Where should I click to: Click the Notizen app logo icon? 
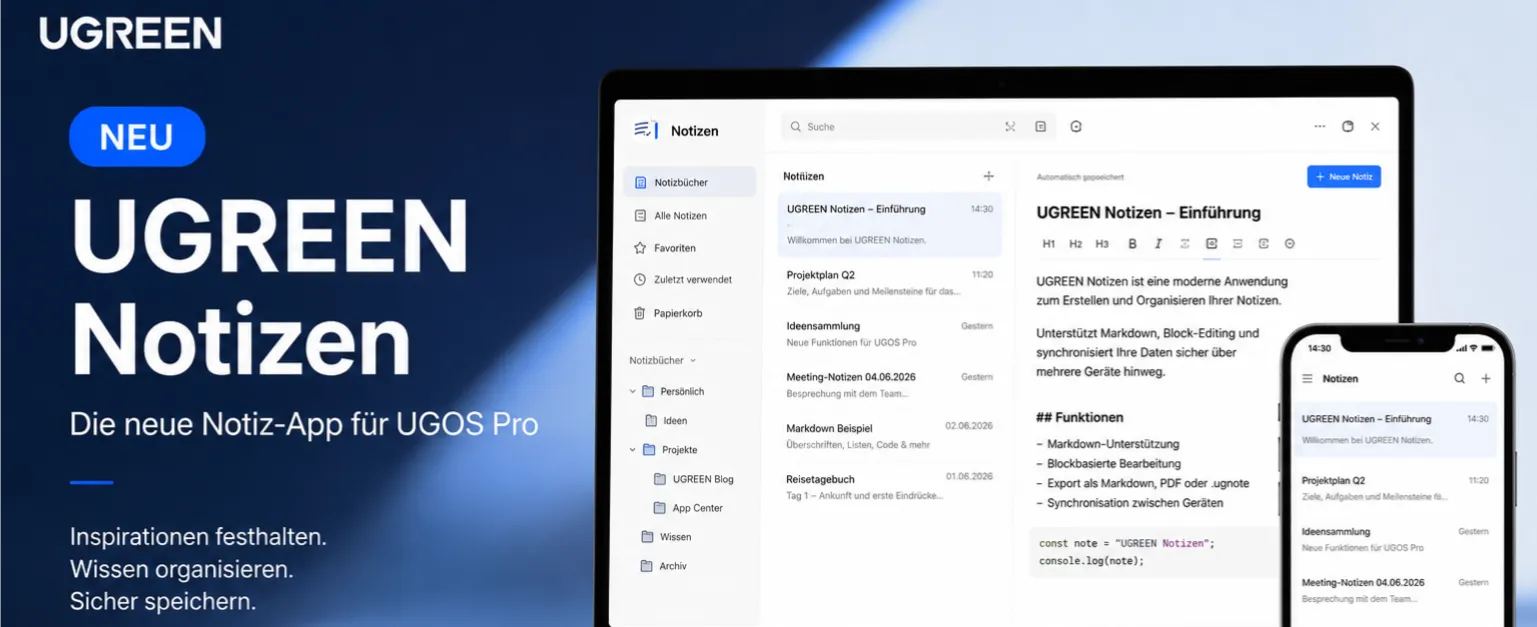coord(646,130)
